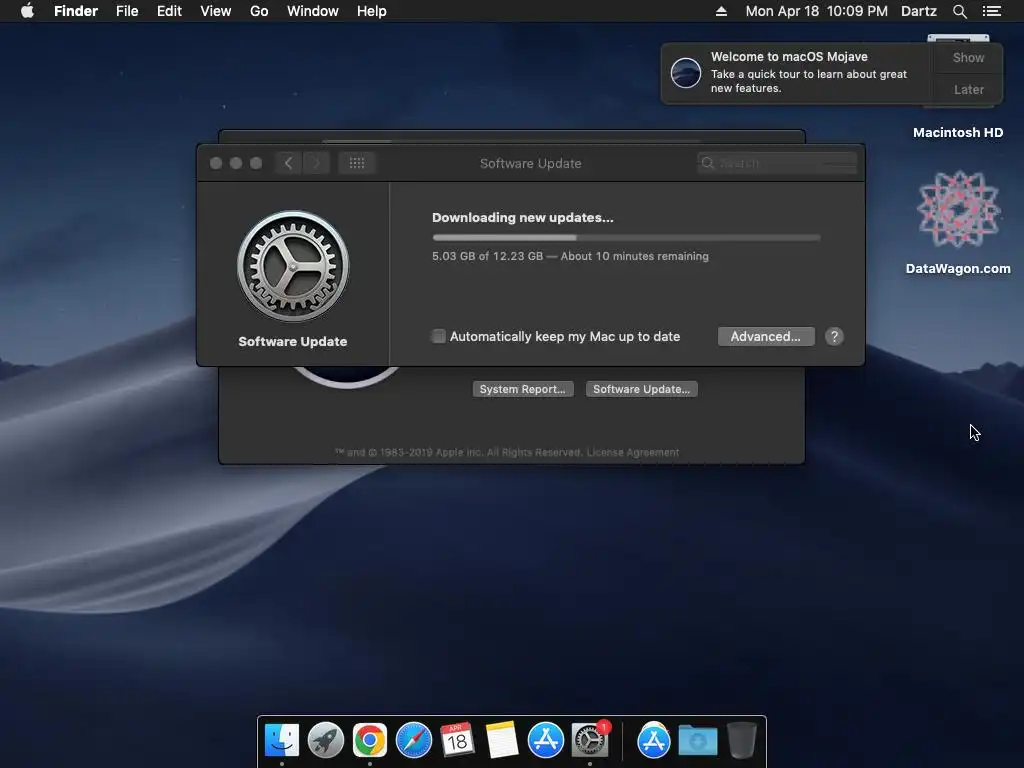This screenshot has height=768, width=1024.
Task: Click the help question mark button
Action: (x=834, y=336)
